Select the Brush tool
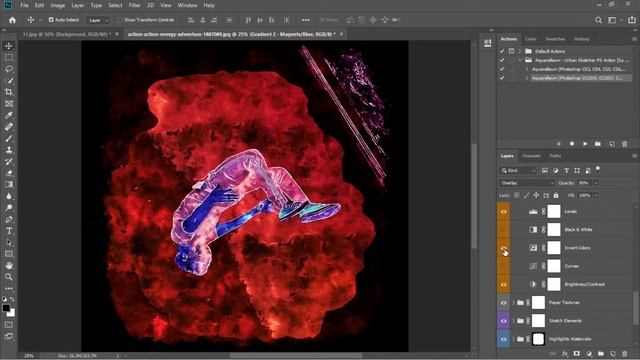 click(x=9, y=138)
